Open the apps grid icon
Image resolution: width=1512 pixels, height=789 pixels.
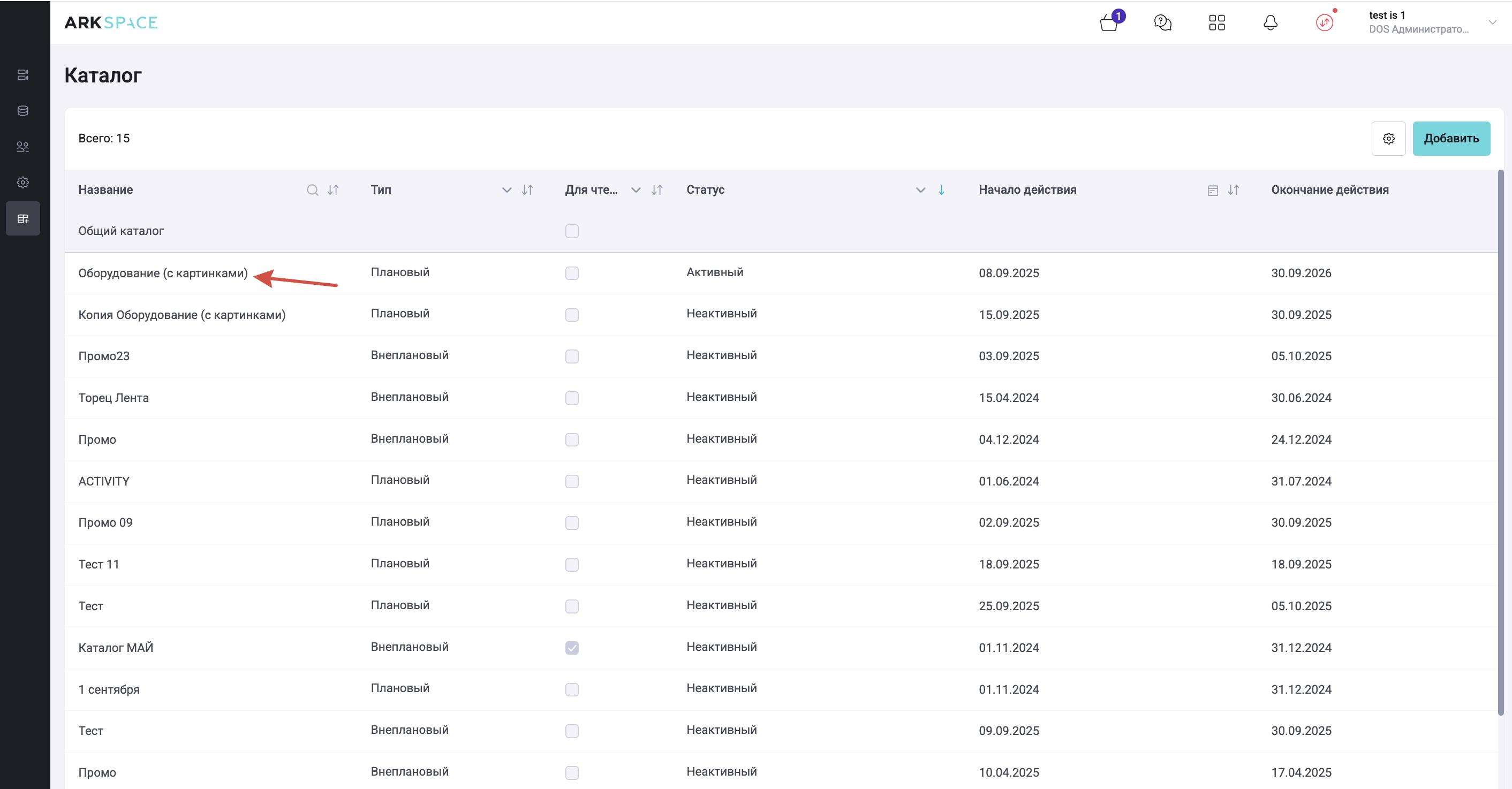click(x=1217, y=23)
